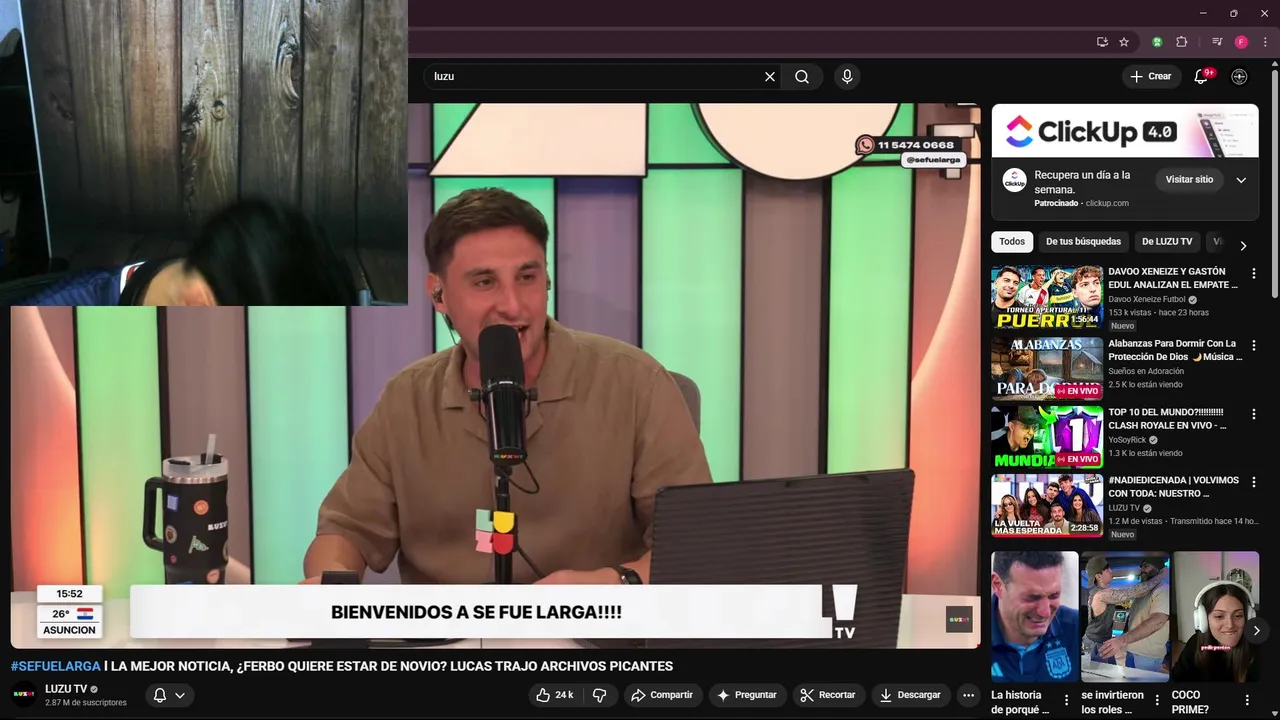Image resolution: width=1280 pixels, height=720 pixels.
Task: Click Visitar sitio on ClickUp ad
Action: (1189, 179)
